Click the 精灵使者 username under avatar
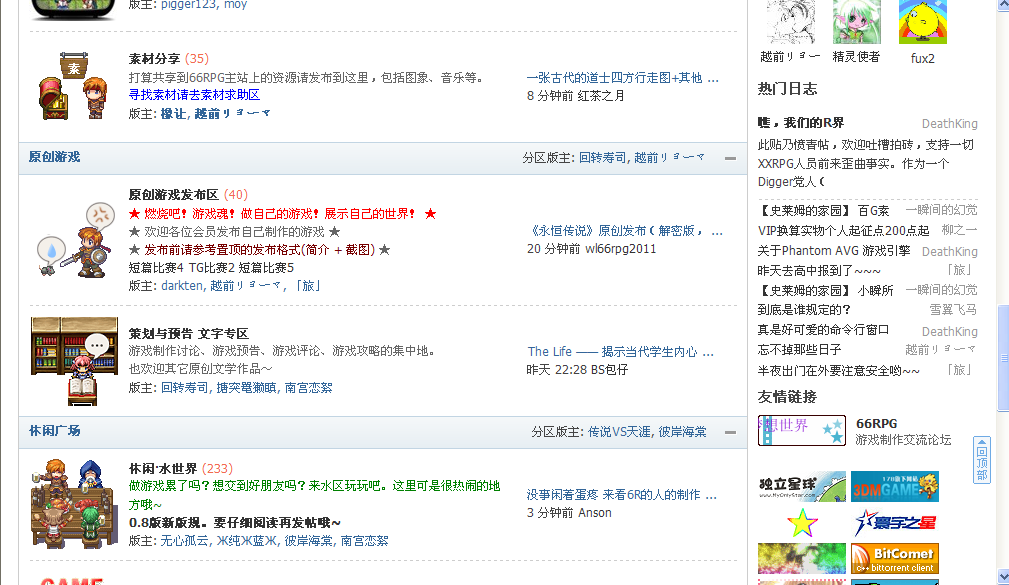Image resolution: width=1009 pixels, height=585 pixels. [x=856, y=57]
